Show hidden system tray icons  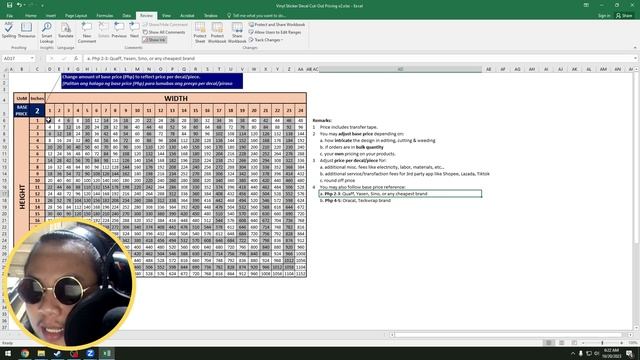tap(573, 353)
